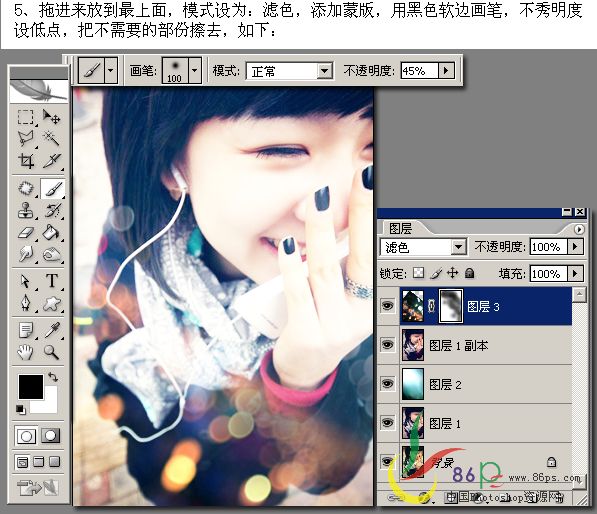Select the Eyedropper tool
This screenshot has width=597, height=514.
(51, 330)
